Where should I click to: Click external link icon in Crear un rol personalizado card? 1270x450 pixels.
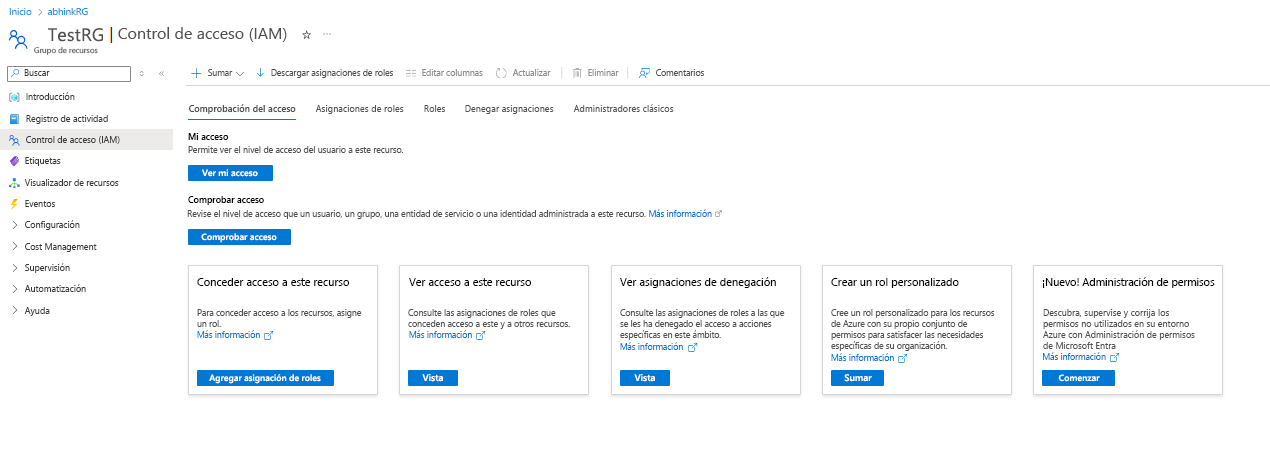coord(903,358)
